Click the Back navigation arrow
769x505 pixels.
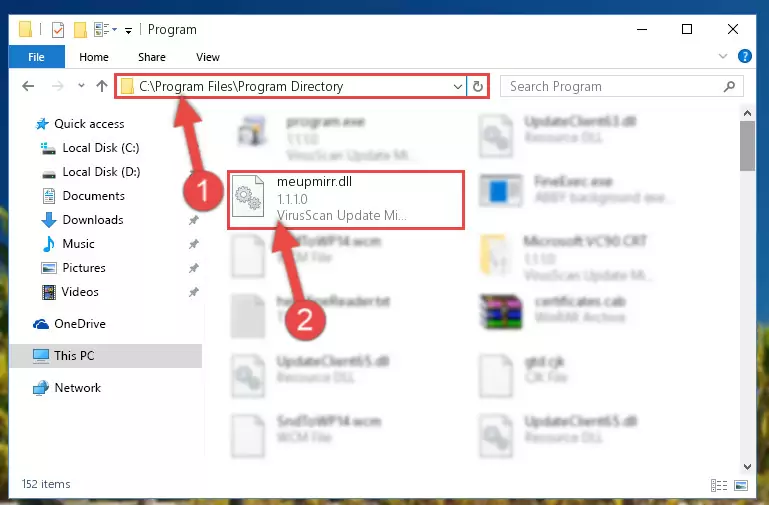28,86
